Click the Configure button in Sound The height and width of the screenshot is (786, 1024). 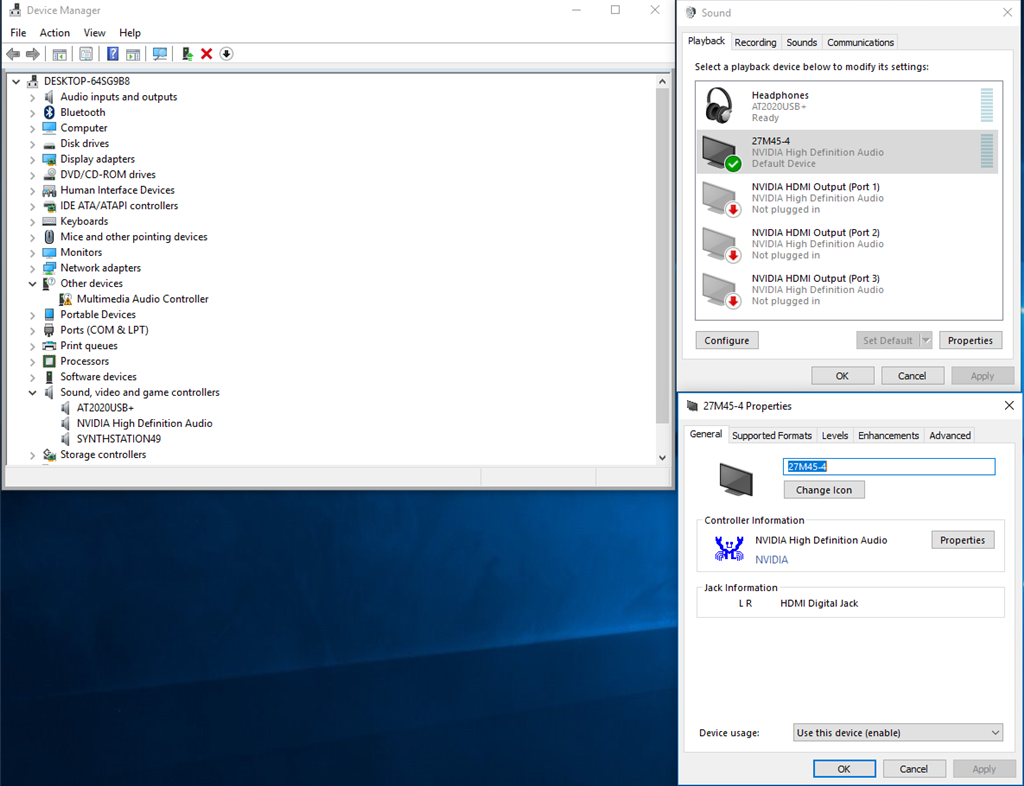click(x=727, y=340)
